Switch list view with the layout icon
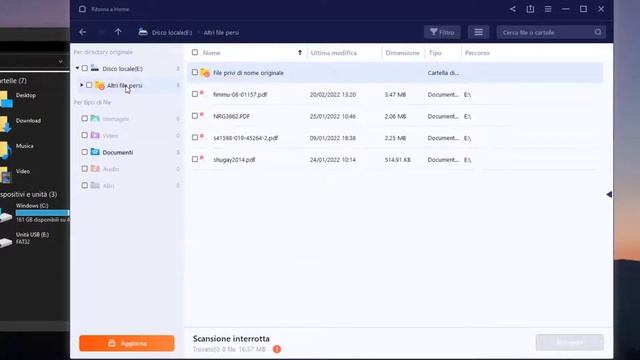The height and width of the screenshot is (360, 640). click(478, 32)
